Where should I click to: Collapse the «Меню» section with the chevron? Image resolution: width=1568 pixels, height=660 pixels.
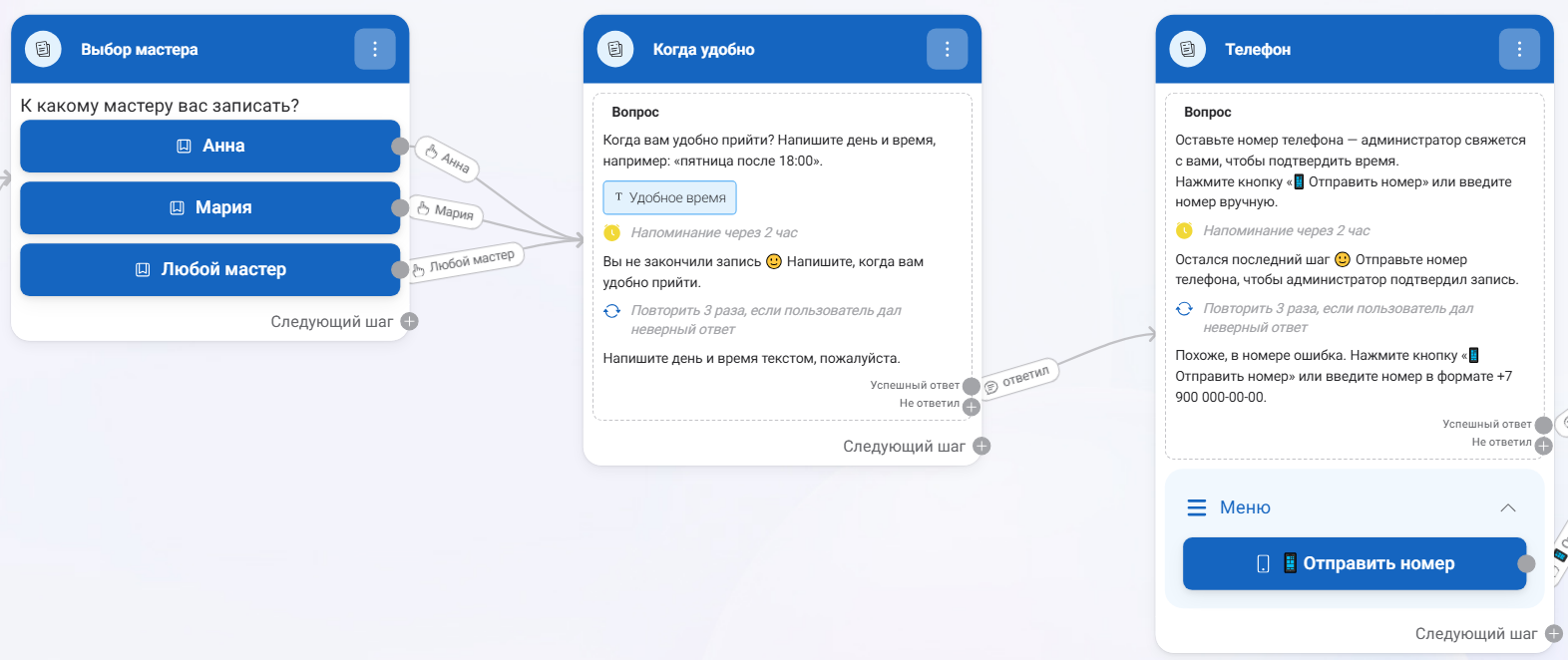pyautogui.click(x=1508, y=507)
